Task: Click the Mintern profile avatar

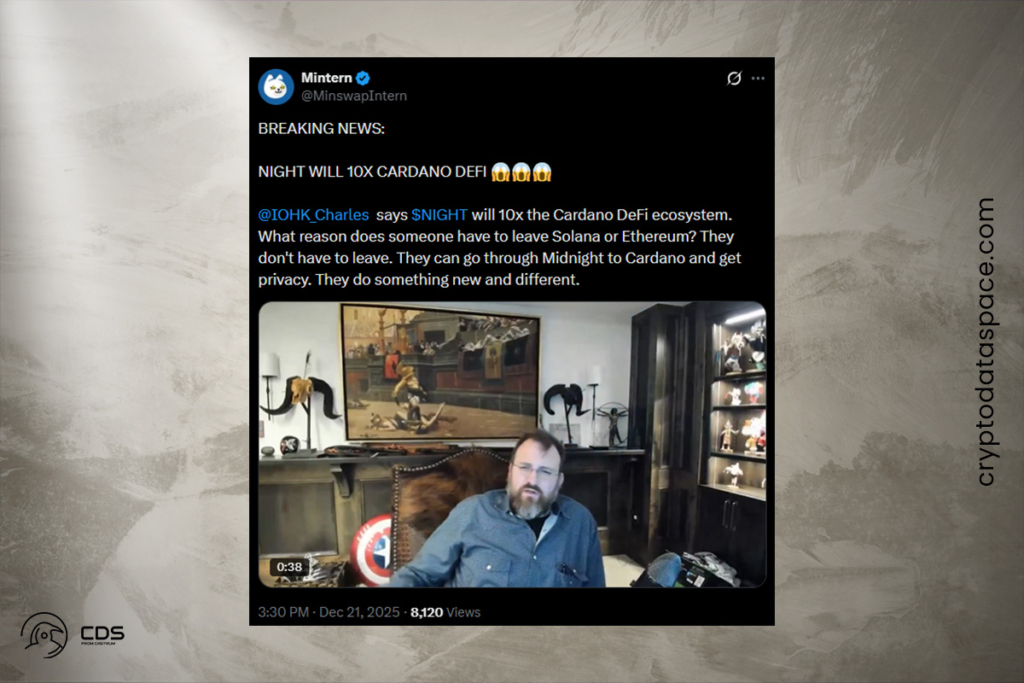Action: [276, 87]
